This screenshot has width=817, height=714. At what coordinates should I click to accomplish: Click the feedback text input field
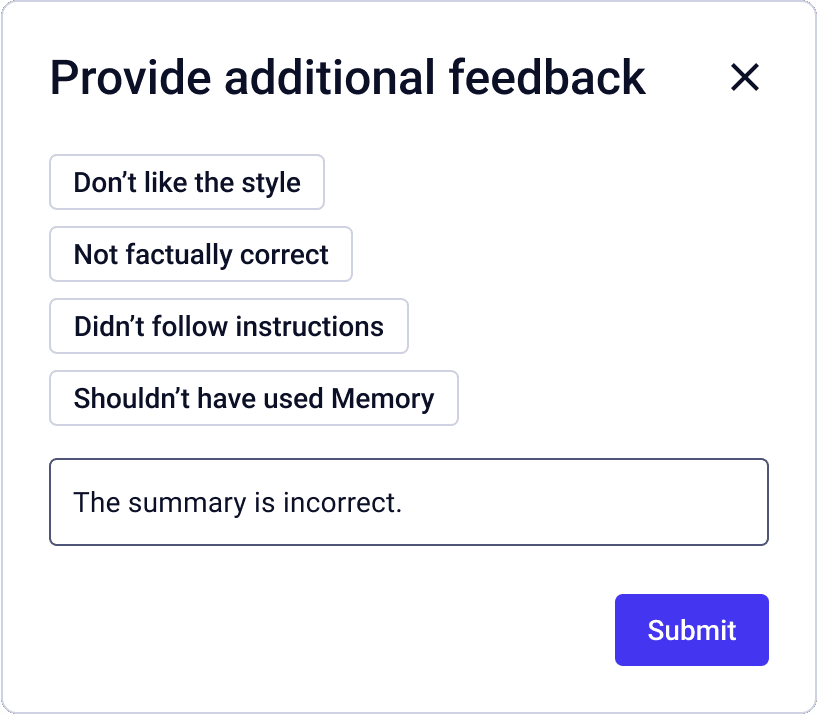click(408, 502)
